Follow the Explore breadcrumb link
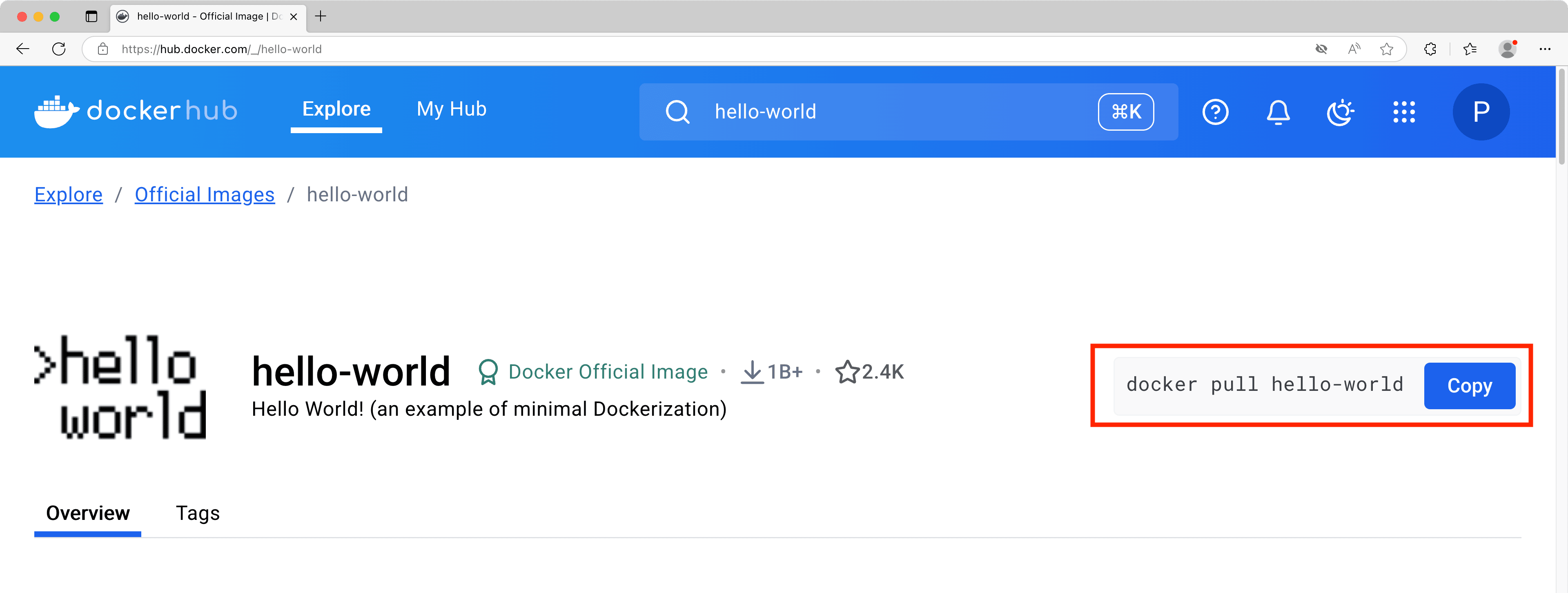The height and width of the screenshot is (593, 1568). (68, 195)
